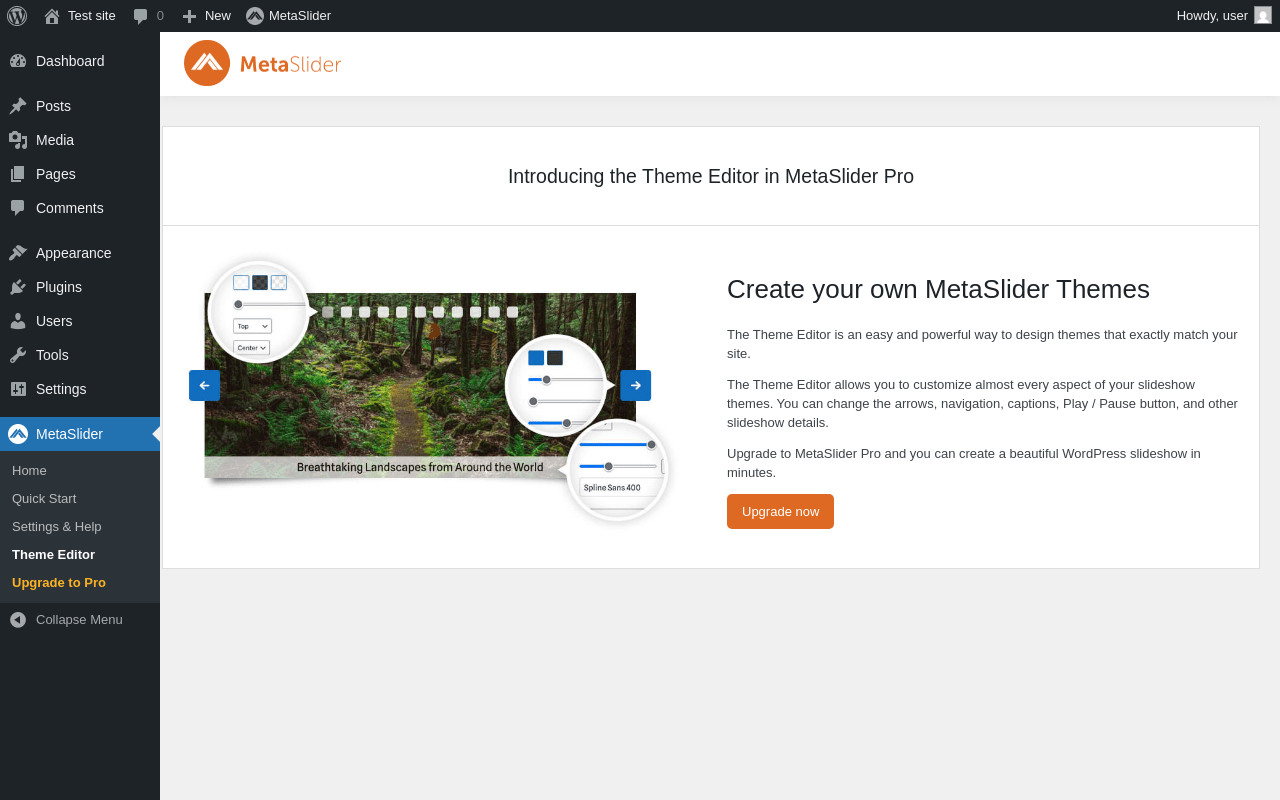This screenshot has width=1280, height=800.
Task: Open the Users menu item
Action: click(80, 321)
